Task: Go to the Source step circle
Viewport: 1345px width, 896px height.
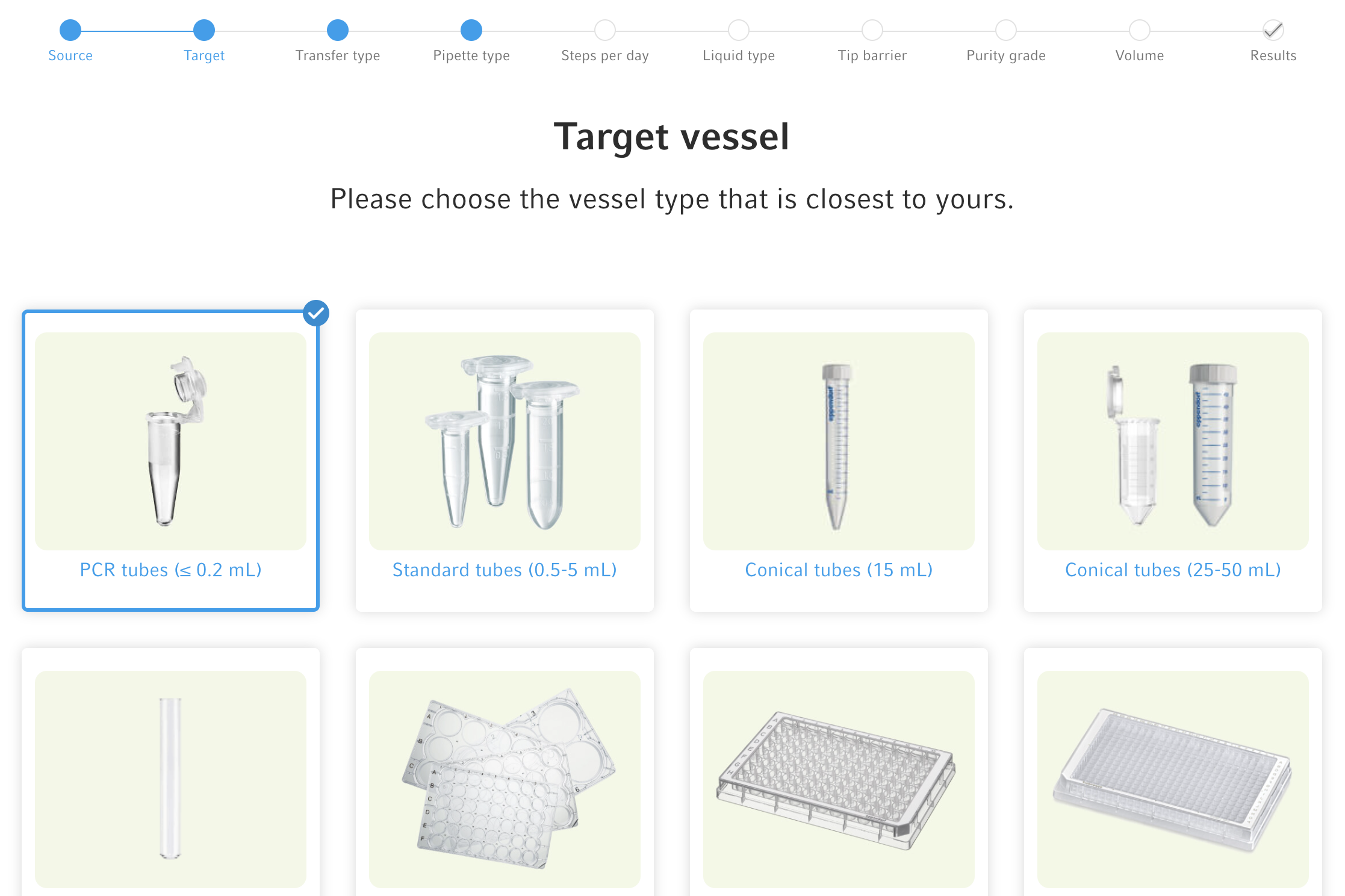Action: pos(70,30)
